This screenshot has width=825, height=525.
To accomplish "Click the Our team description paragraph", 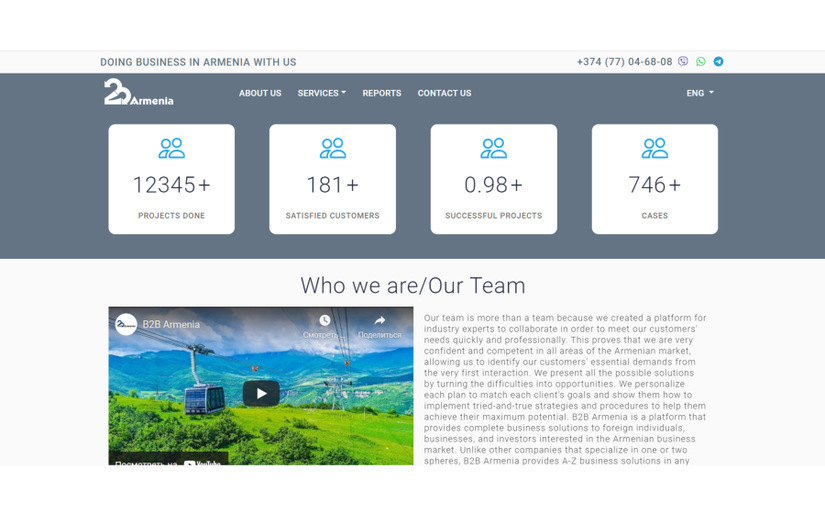I will pyautogui.click(x=565, y=389).
